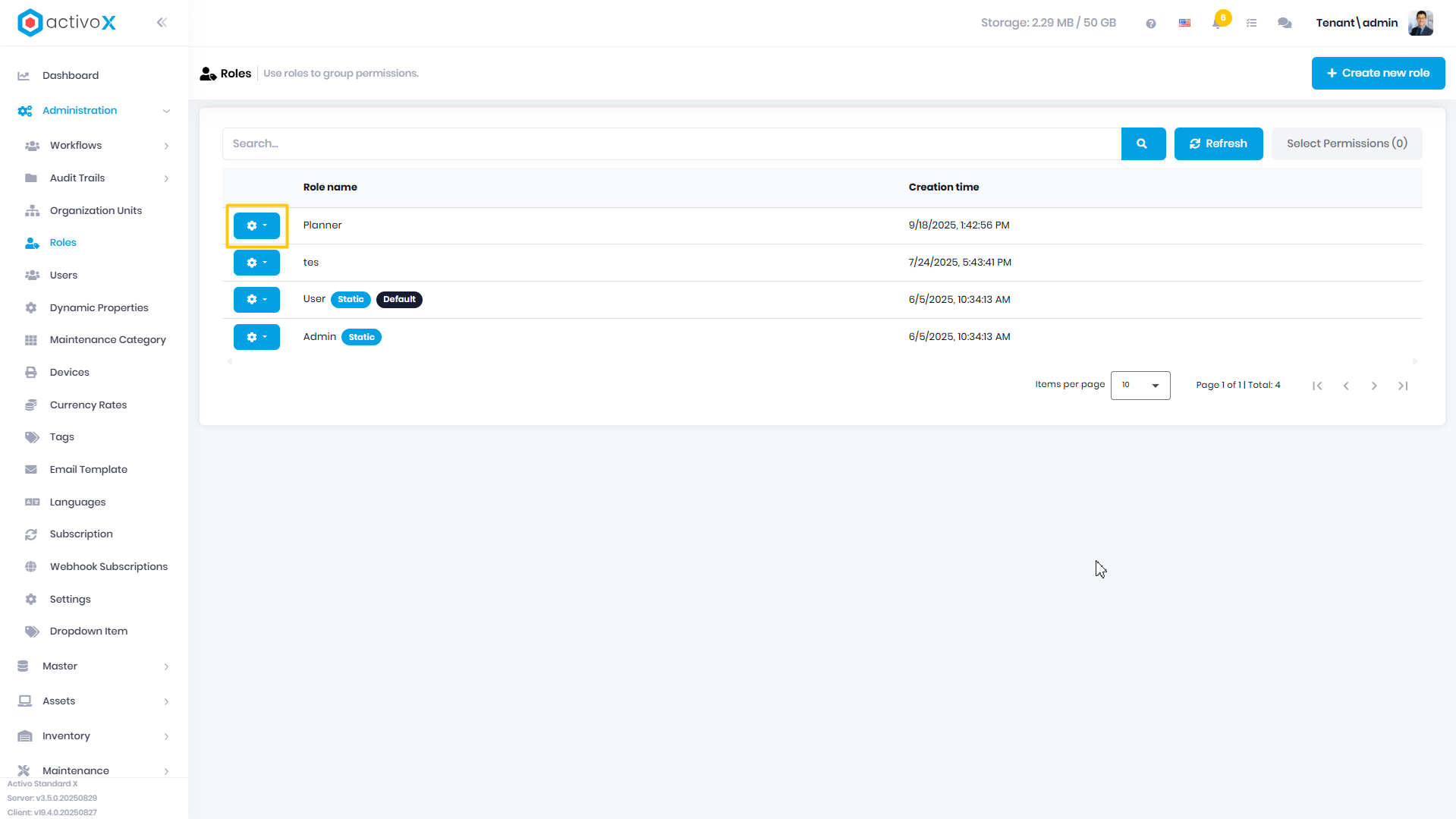Click the Creation time column header
This screenshot has height=819, width=1456.
point(944,187)
